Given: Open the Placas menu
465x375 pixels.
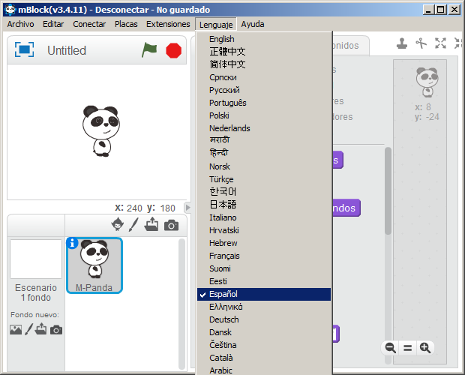Looking at the screenshot, I should click(x=126, y=24).
